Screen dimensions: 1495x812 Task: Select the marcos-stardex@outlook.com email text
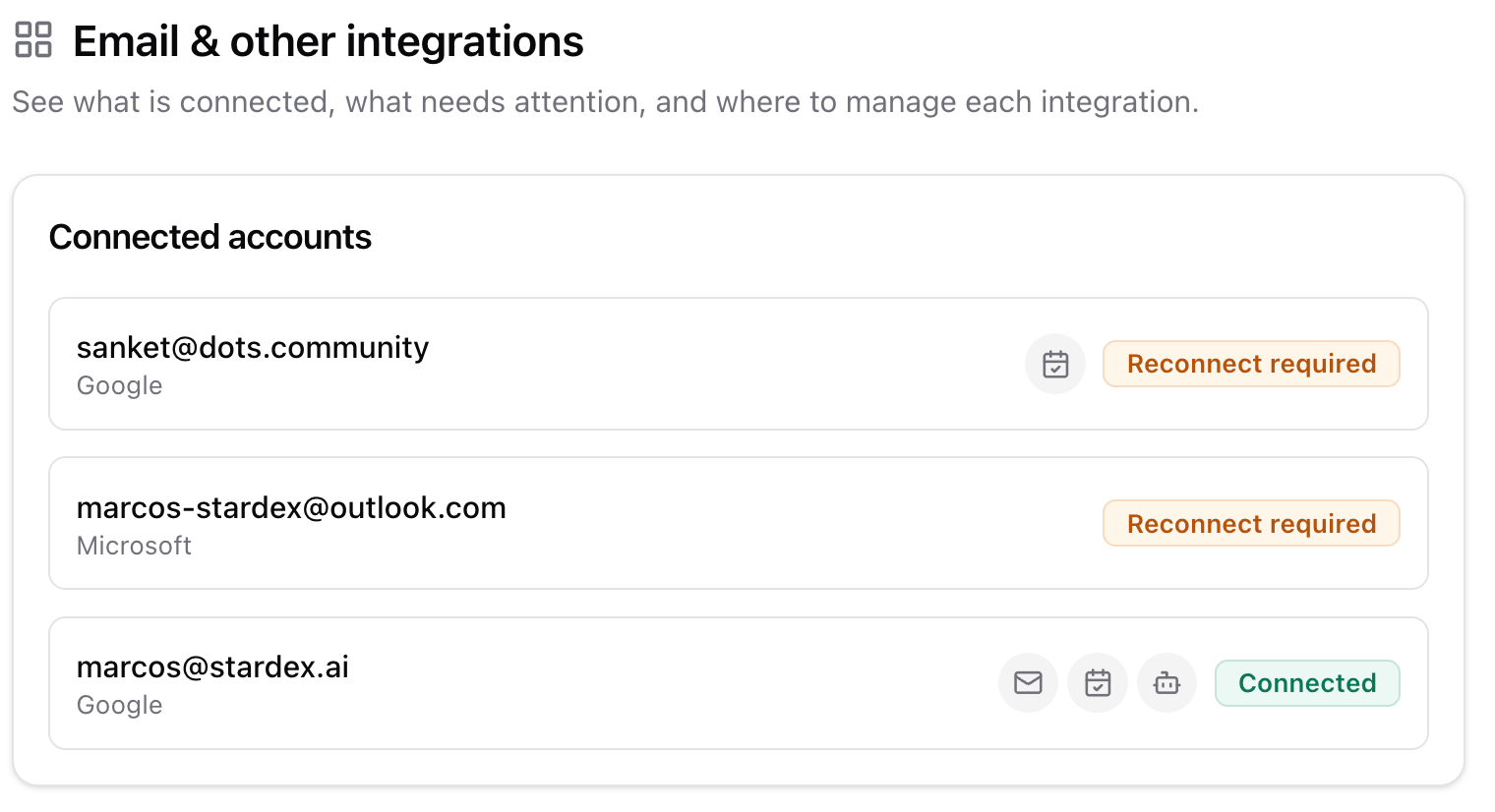[291, 508]
